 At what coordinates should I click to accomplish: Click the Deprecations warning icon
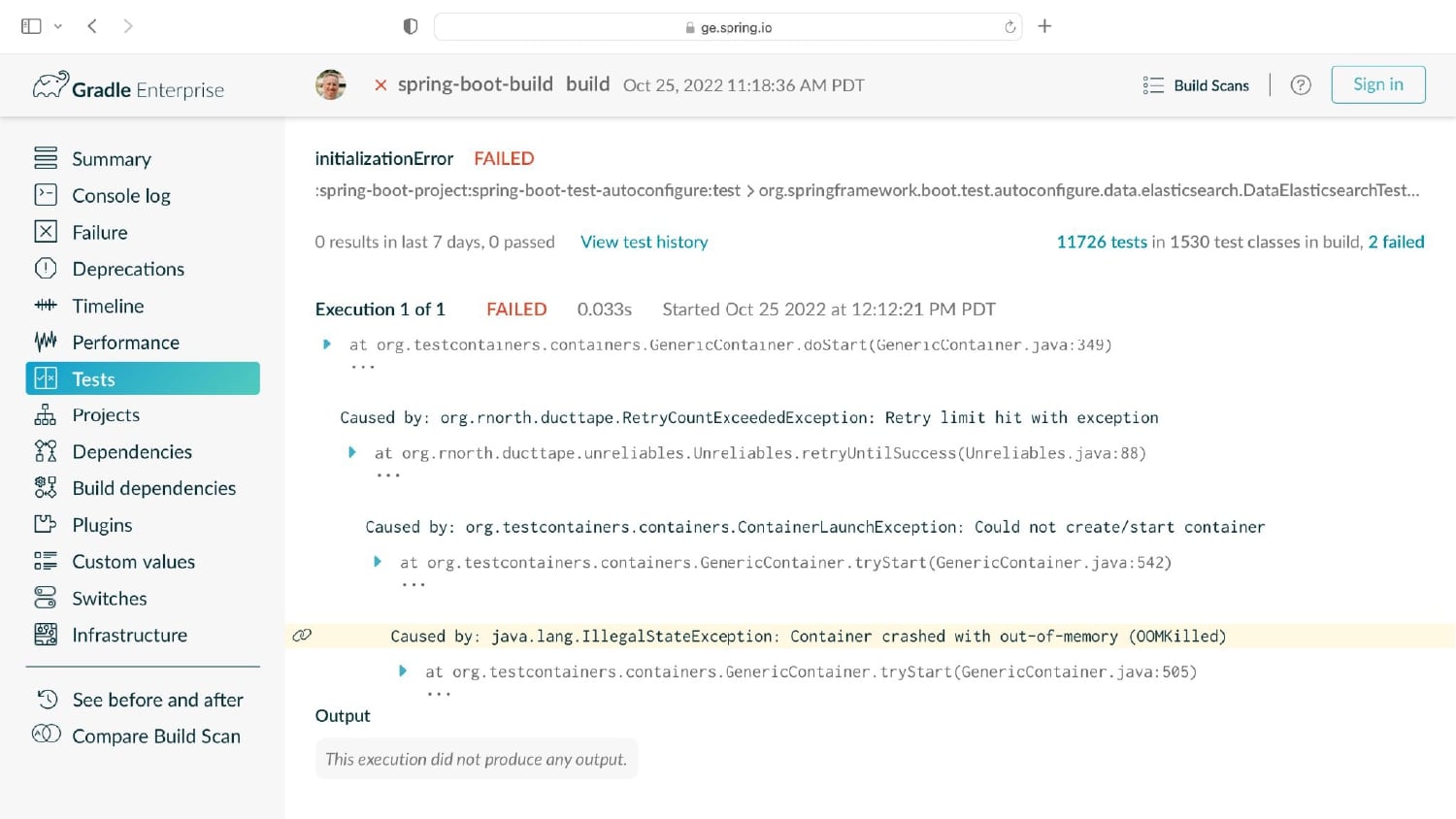click(46, 269)
